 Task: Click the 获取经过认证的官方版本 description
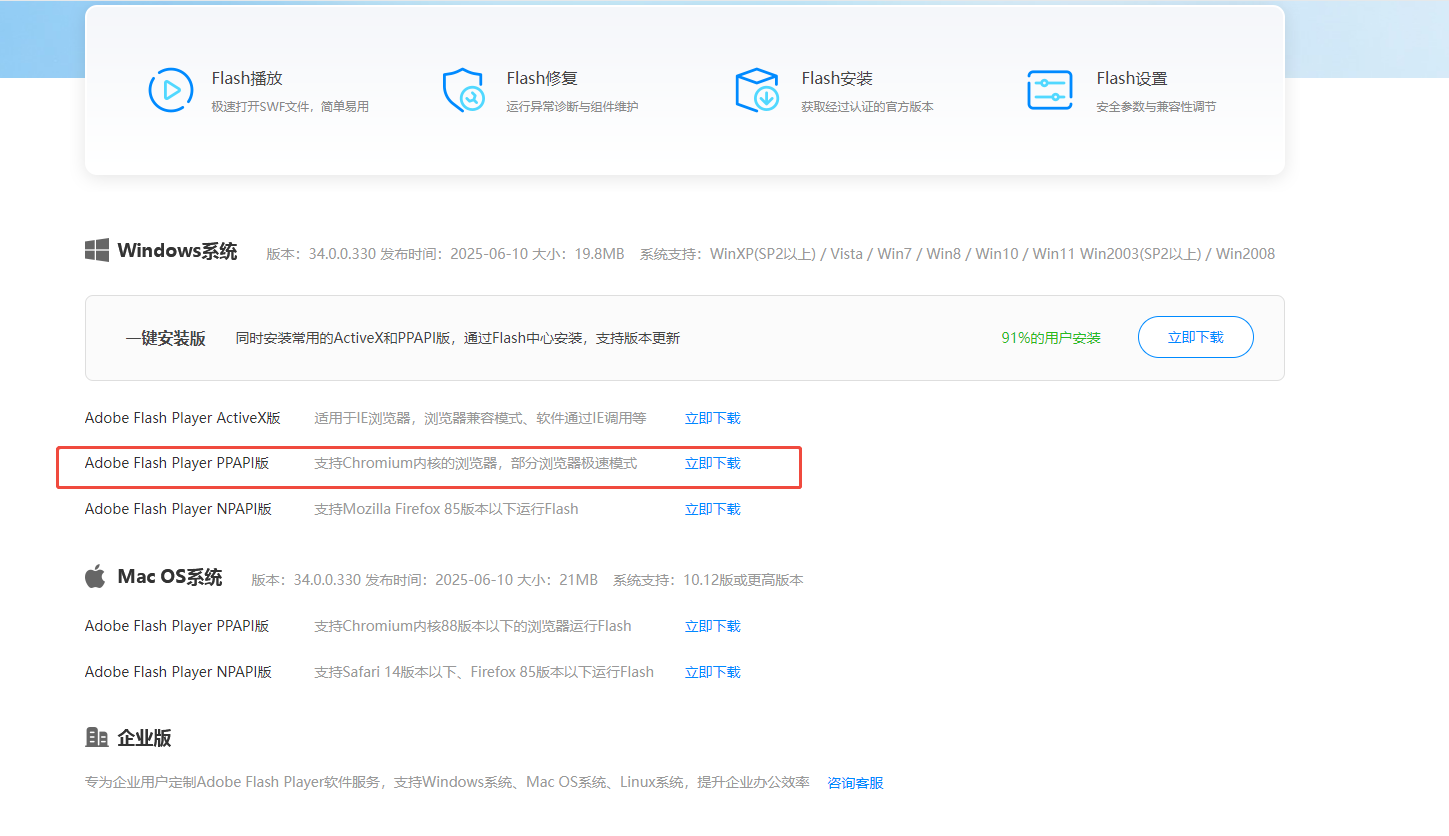867,107
